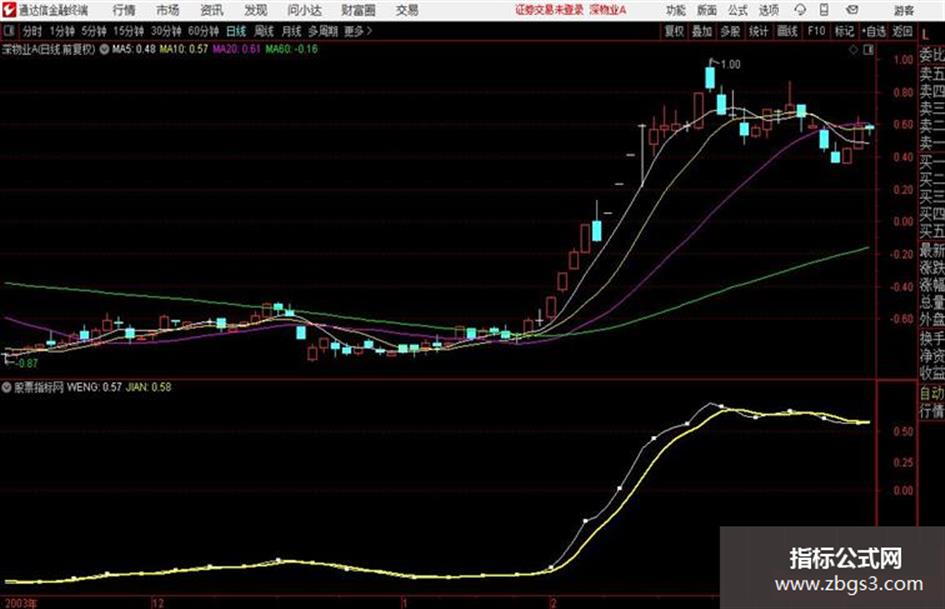The height and width of the screenshot is (609, 945).
Task: Toggle the 复权 price adjustment button
Action: pos(674,31)
